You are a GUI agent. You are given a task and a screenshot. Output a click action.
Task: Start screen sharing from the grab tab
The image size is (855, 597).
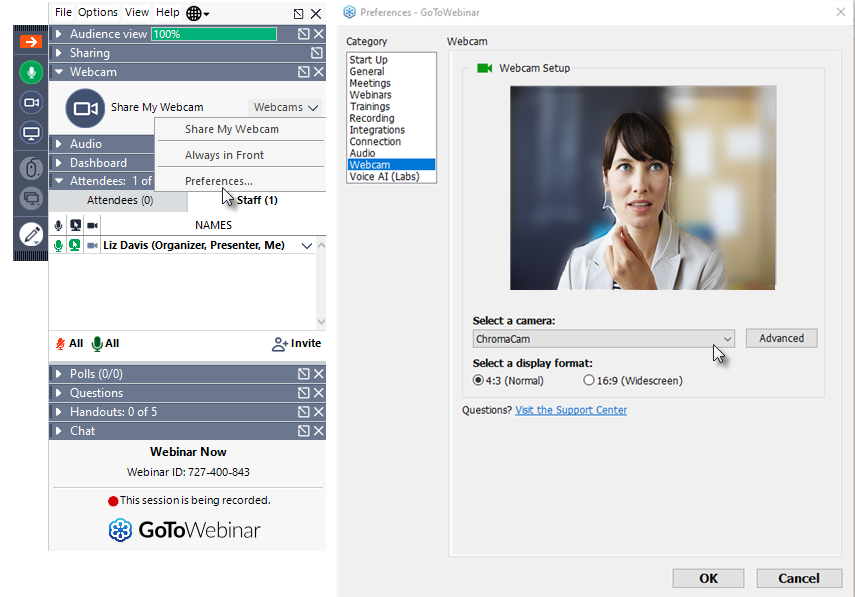point(30,132)
